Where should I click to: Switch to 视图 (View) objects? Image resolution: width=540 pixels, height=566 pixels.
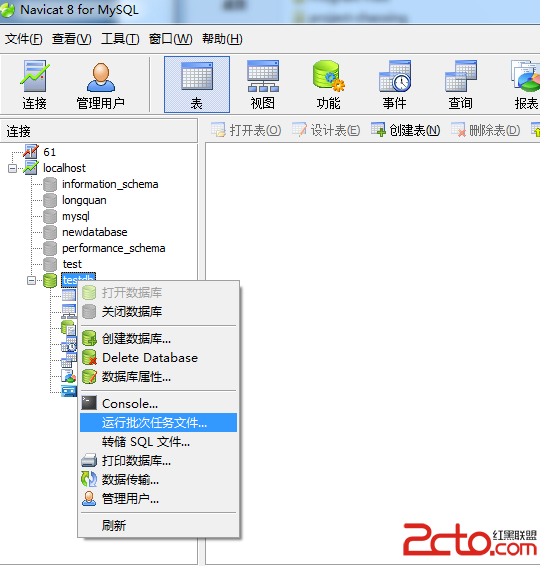tap(263, 85)
